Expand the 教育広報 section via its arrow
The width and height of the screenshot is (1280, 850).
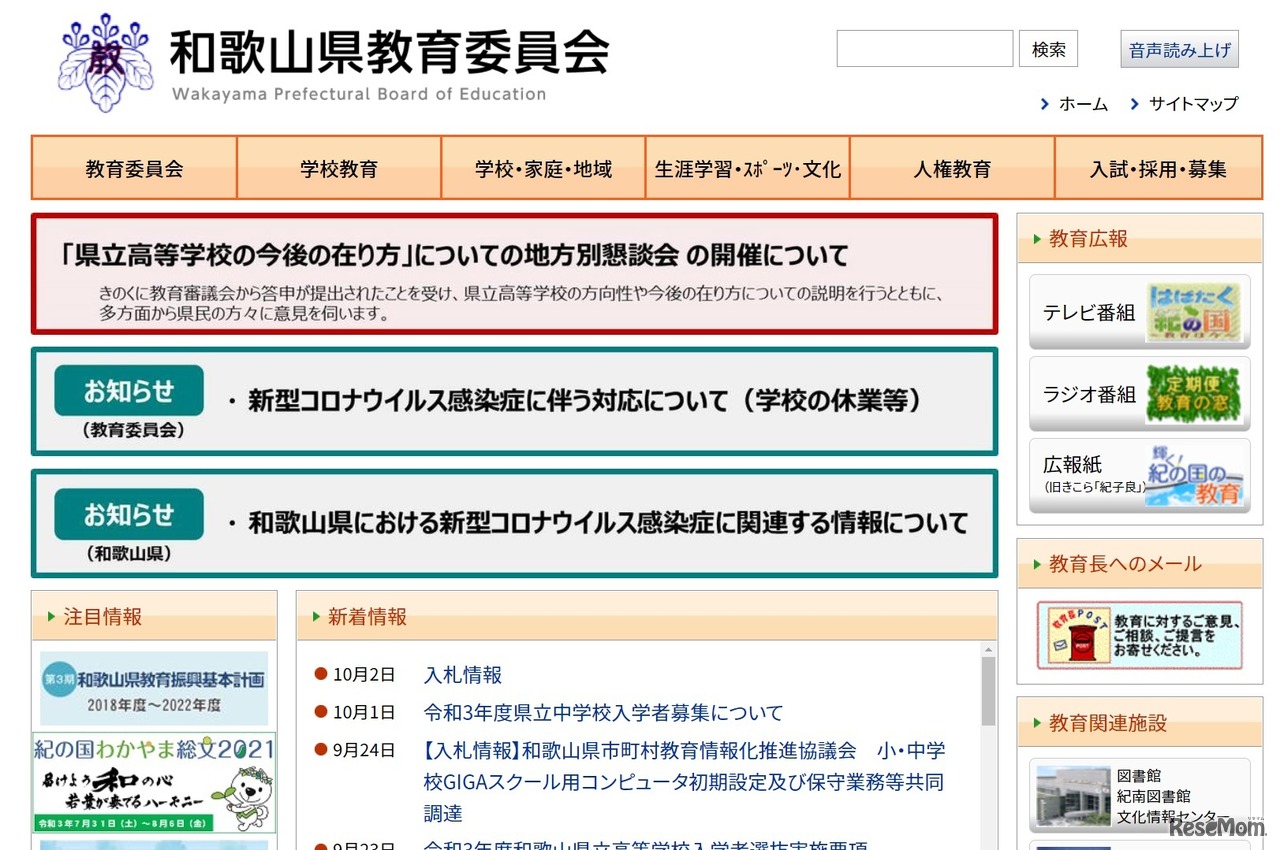point(1035,239)
